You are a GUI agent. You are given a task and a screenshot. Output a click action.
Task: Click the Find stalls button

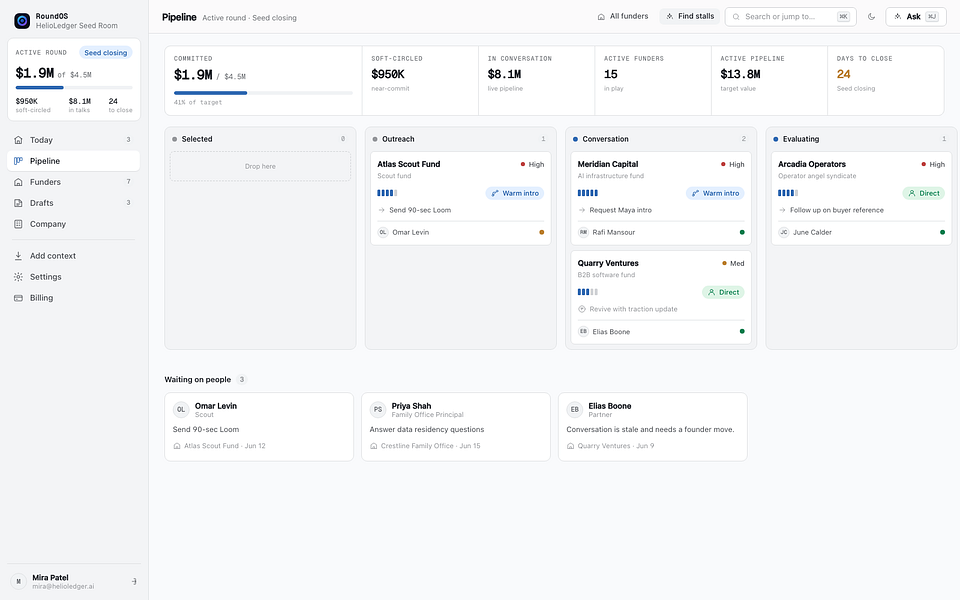[x=690, y=17]
